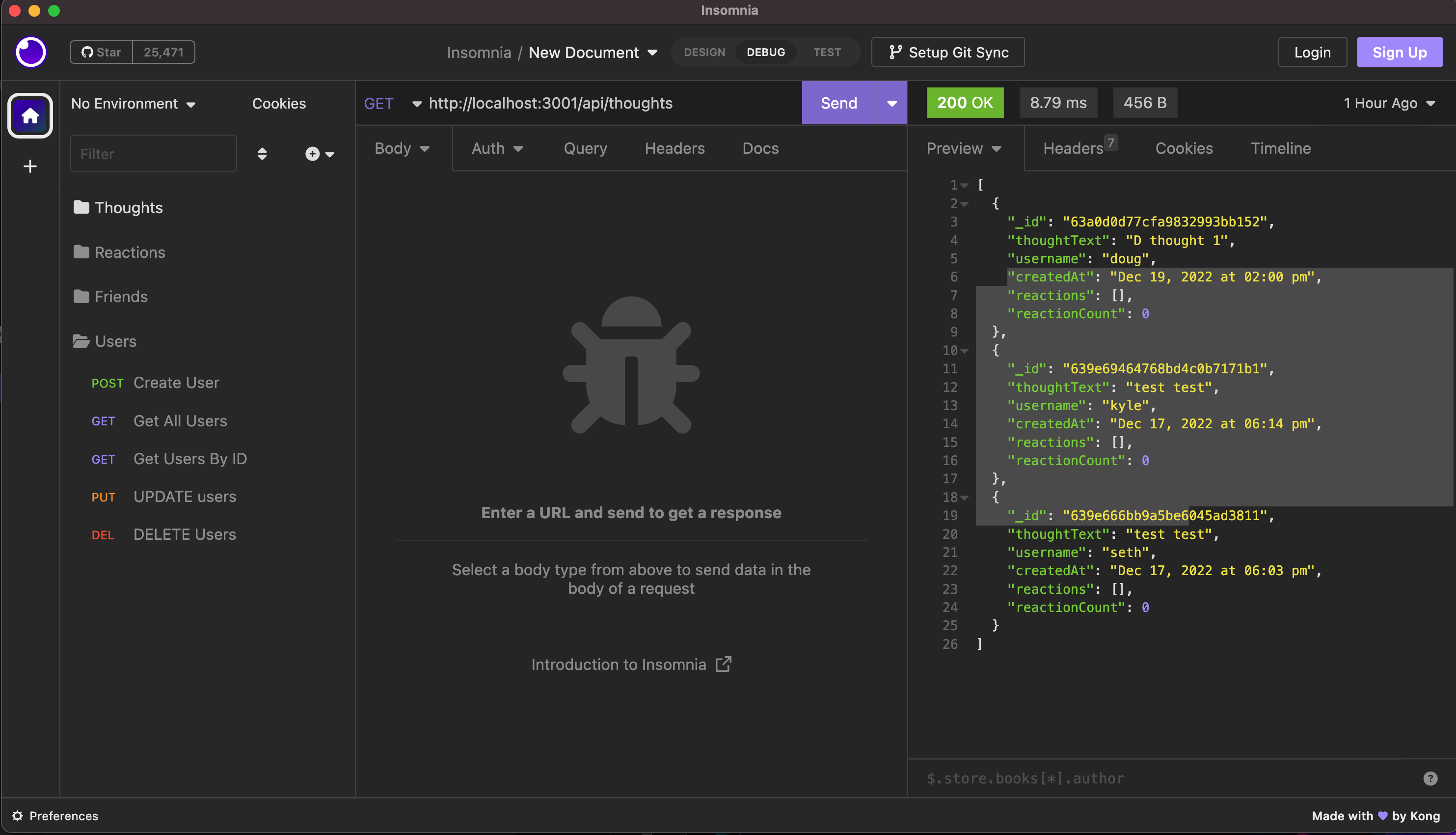This screenshot has height=835, width=1456.
Task: Switch to TEST mode
Action: (827, 52)
